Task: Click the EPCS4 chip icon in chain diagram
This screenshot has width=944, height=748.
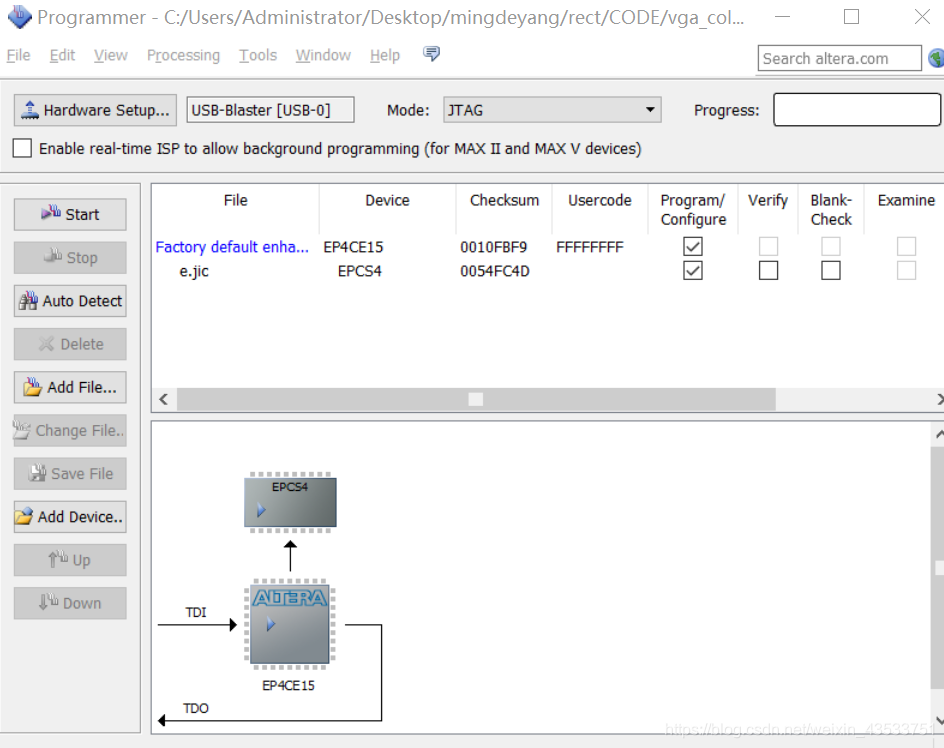Action: [290, 502]
